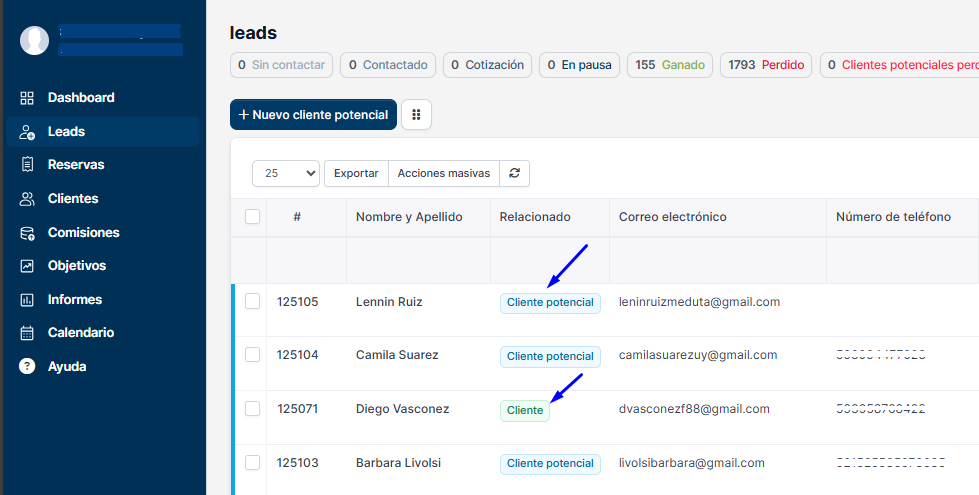Image resolution: width=979 pixels, height=495 pixels.
Task: Click the Dashboard grid icon in sidebar
Action: point(28,98)
